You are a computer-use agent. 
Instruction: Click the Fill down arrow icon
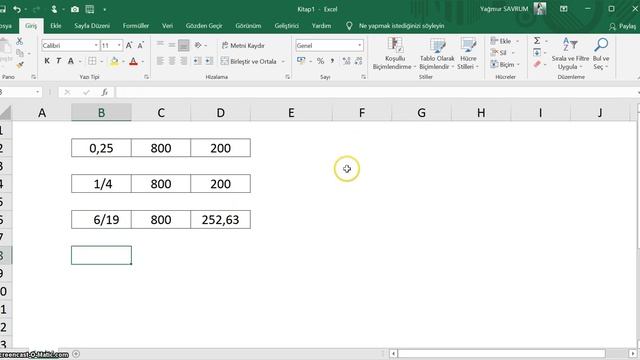537,53
